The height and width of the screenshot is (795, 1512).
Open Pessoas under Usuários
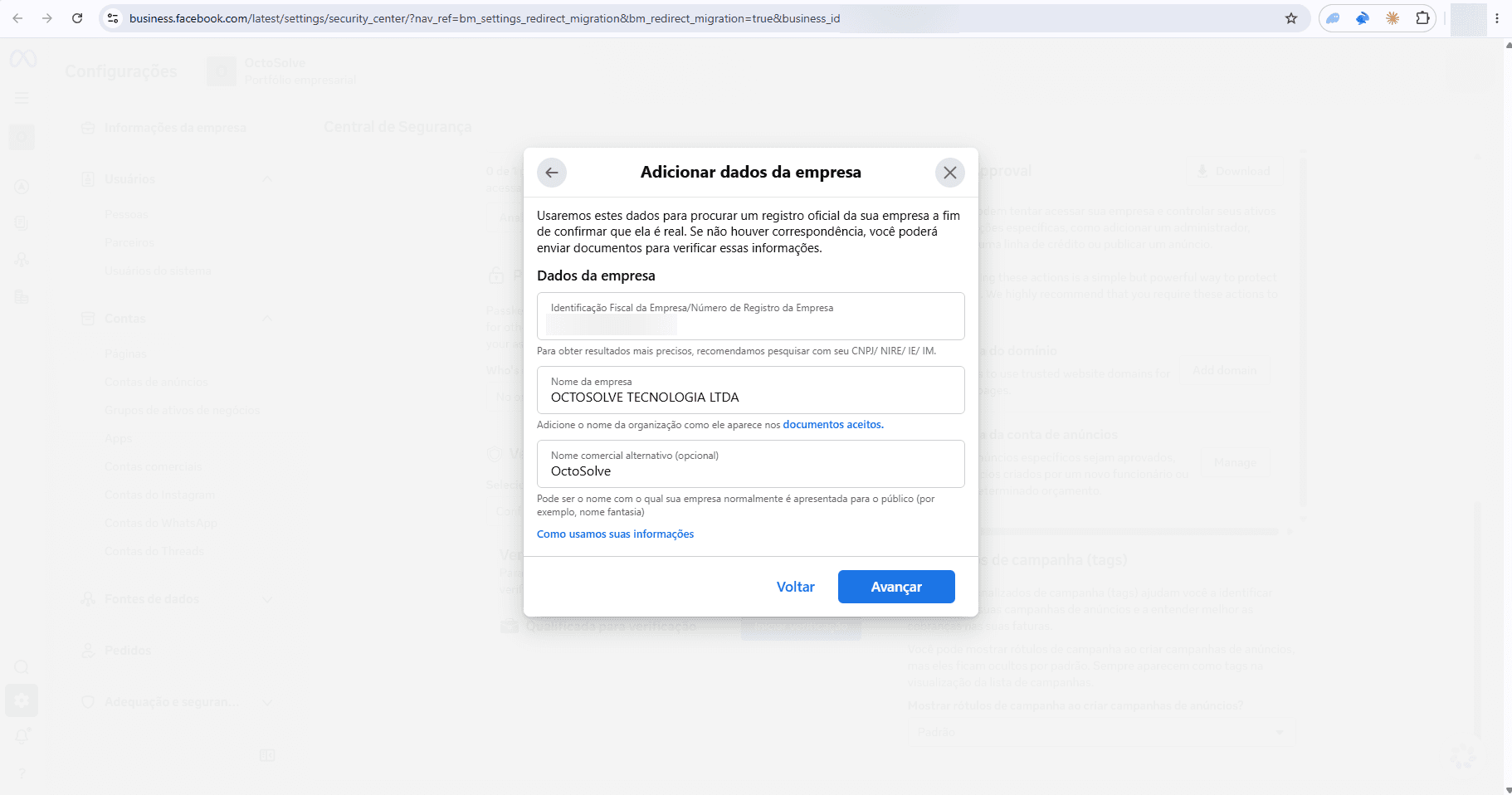coord(126,214)
